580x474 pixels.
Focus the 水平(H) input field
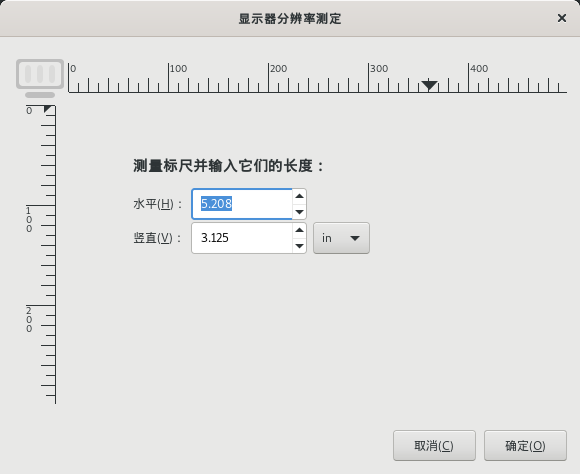pyautogui.click(x=242, y=204)
